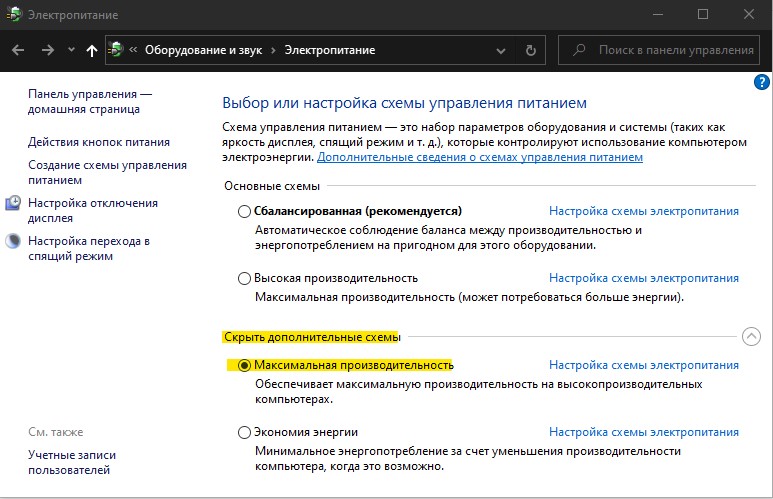
Task: Open help with the question mark icon
Action: click(762, 82)
